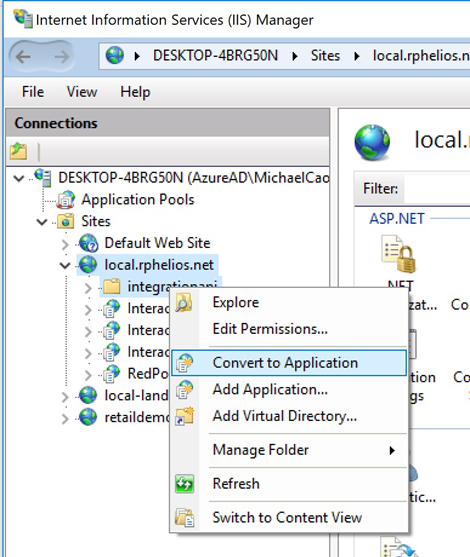Screen dimensions: 470x557
Task: Click the Switch to Content View icon
Action: pos(184,517)
